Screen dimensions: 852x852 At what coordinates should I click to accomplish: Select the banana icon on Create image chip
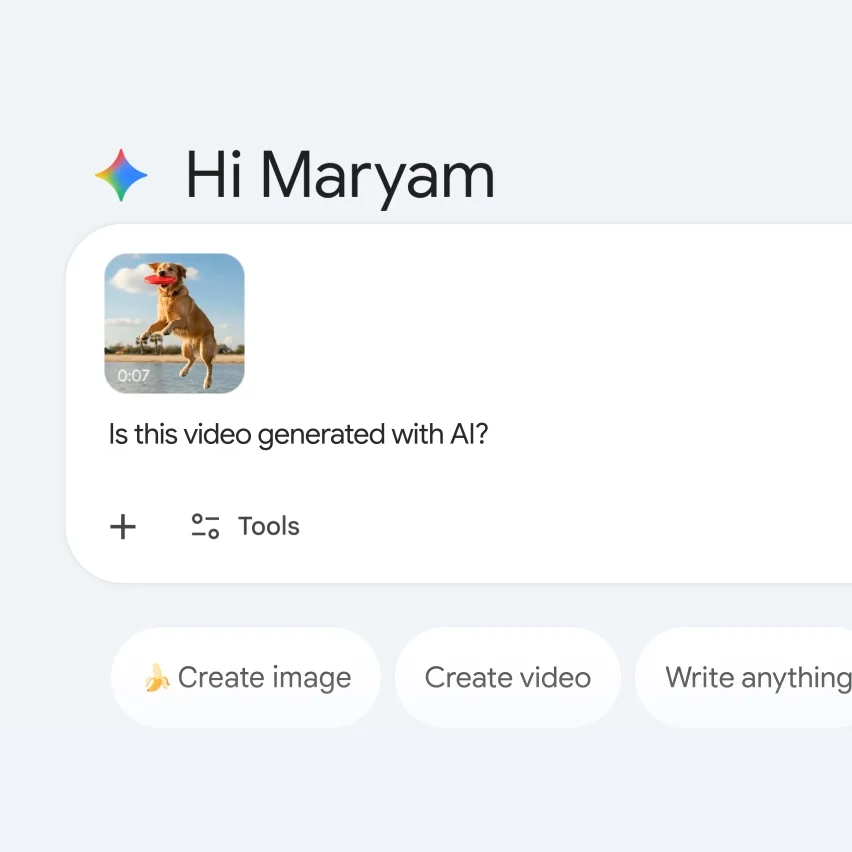click(156, 677)
